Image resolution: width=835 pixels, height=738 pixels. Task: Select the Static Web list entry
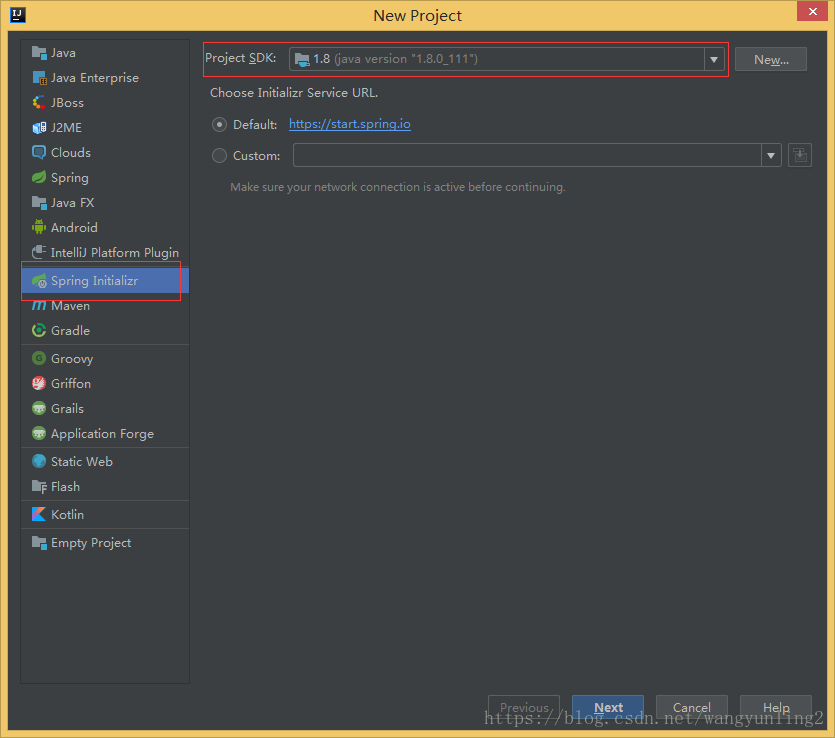tap(105, 461)
